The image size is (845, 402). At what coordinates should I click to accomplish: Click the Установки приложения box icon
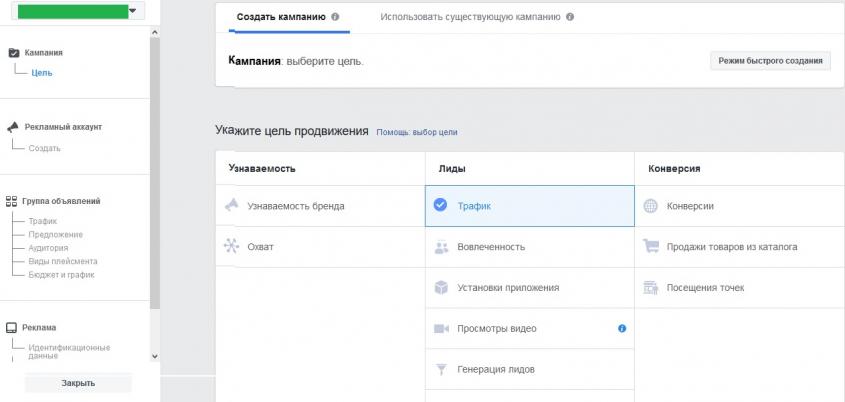(x=441, y=288)
